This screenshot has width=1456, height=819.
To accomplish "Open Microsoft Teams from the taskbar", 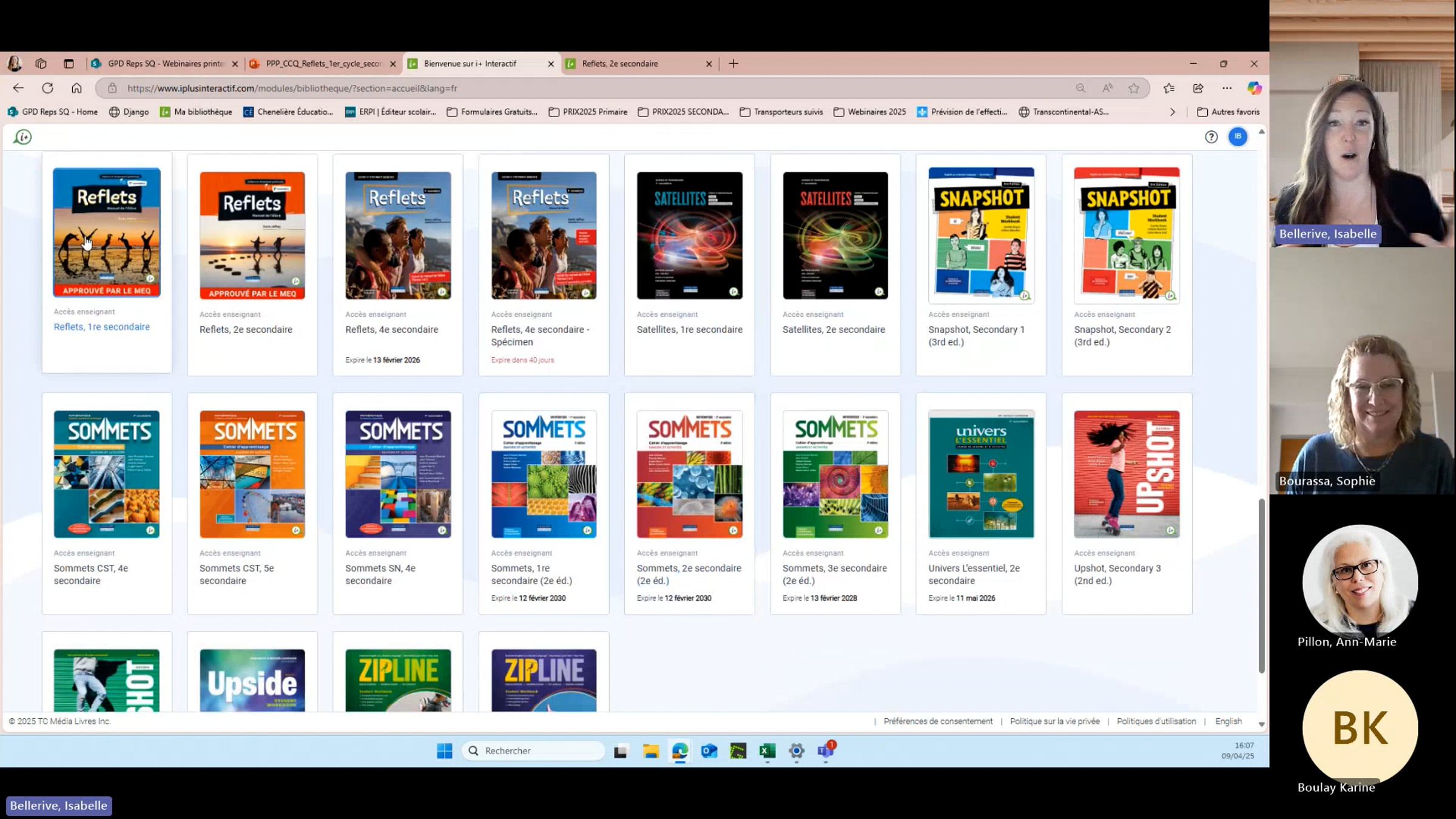I will 826,750.
